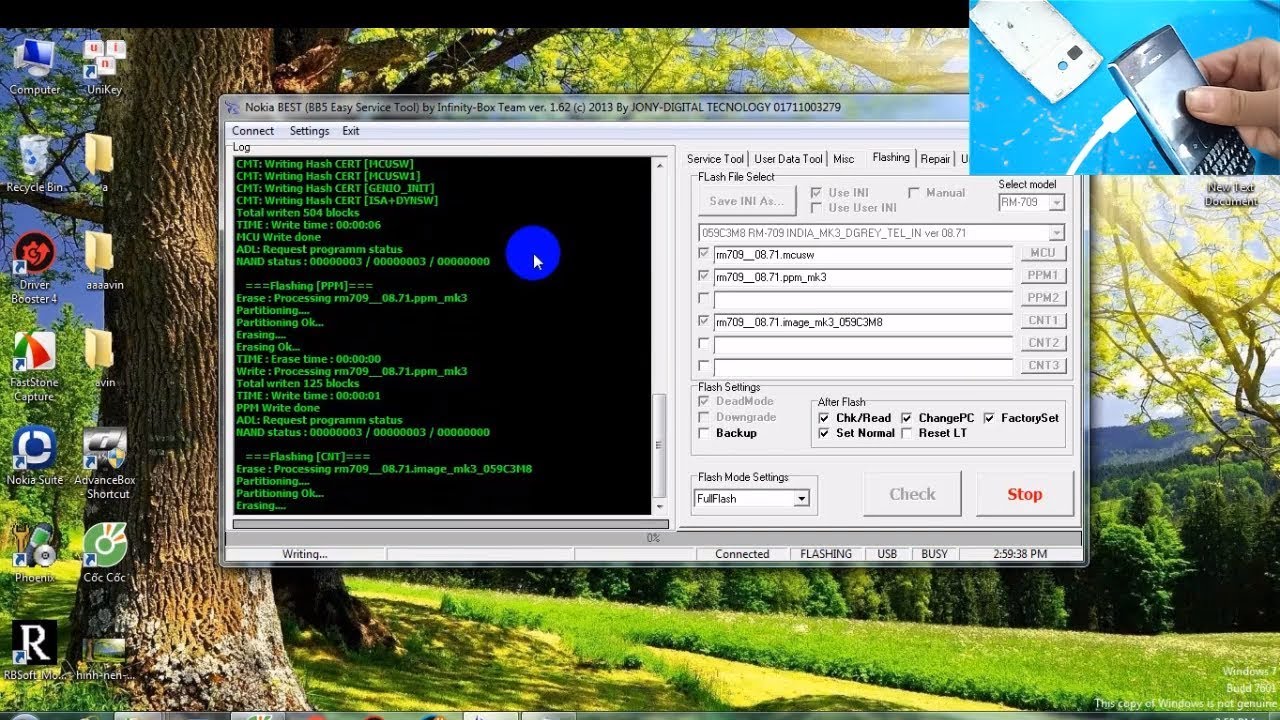The height and width of the screenshot is (720, 1280).
Task: Uncheck the ChangePC option
Action: pos(906,418)
